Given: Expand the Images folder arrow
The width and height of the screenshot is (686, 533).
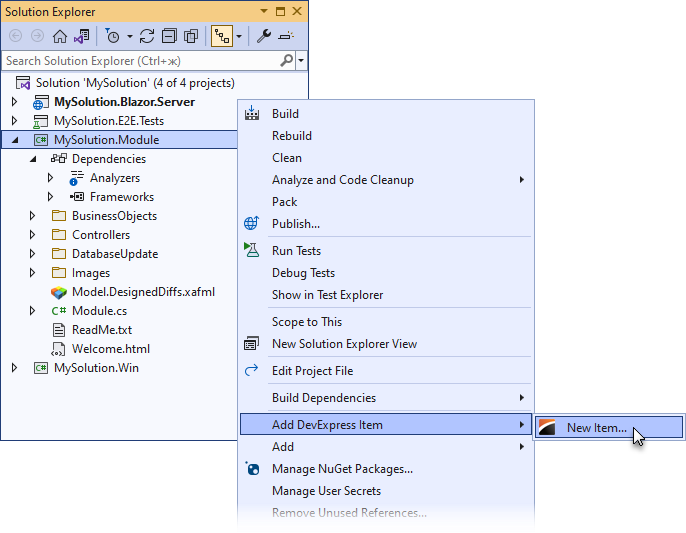Looking at the screenshot, I should point(32,273).
